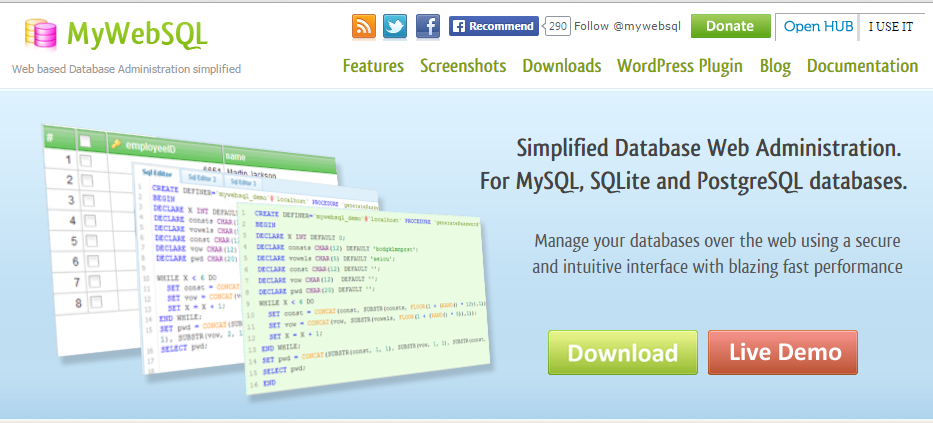933x423 pixels.
Task: Select the Sql Editor 3 tab
Action: click(x=244, y=181)
